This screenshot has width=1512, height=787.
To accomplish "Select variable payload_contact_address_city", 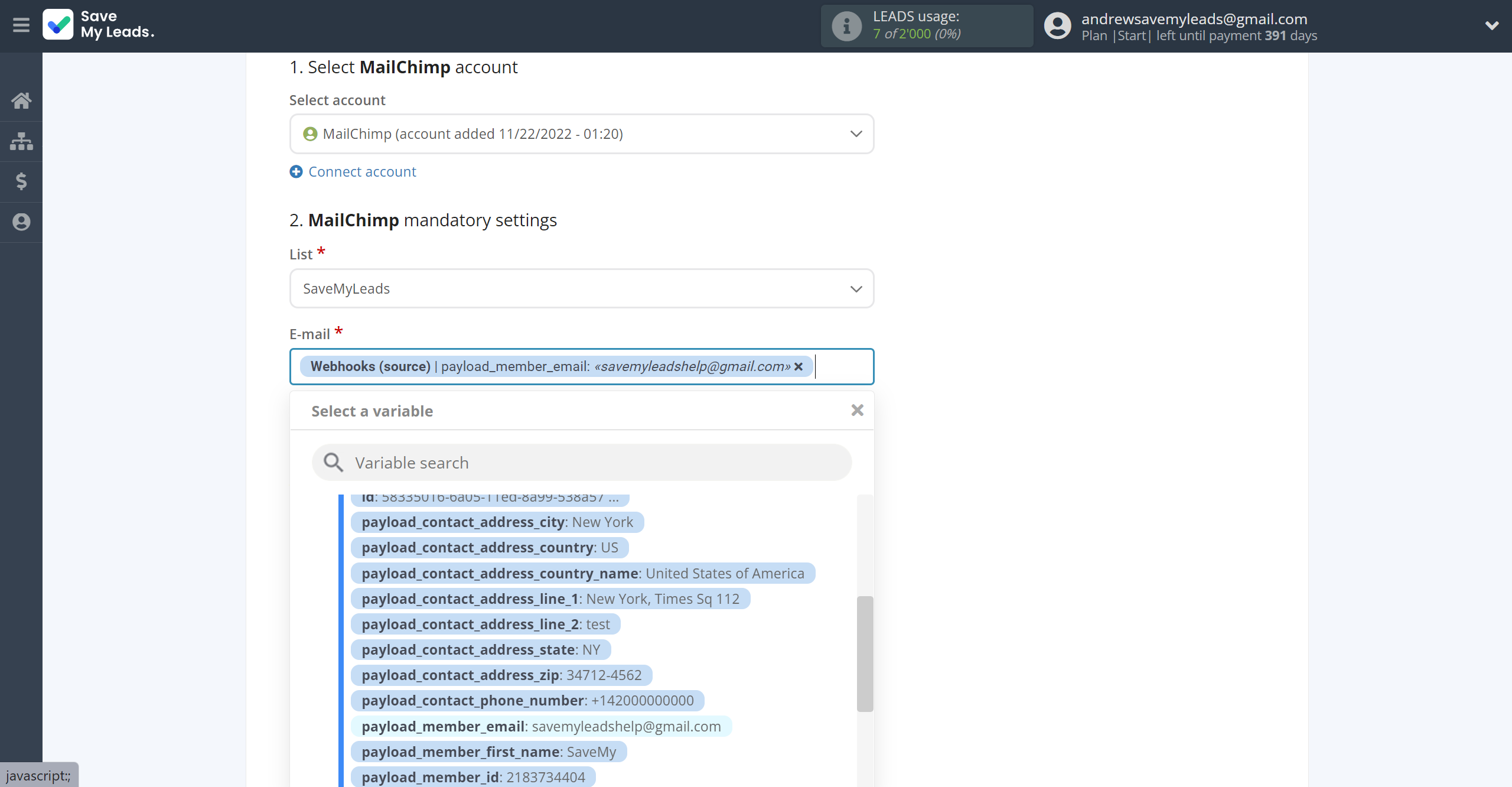I will click(497, 522).
